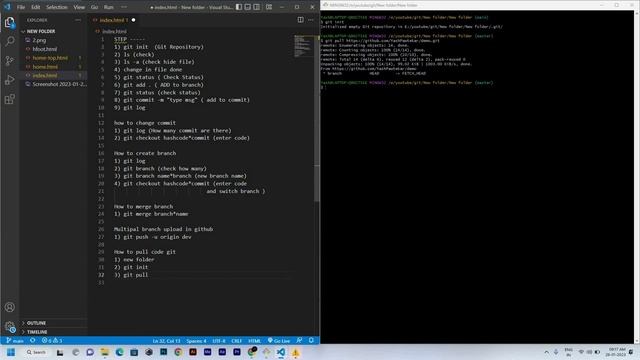Click the taskbar Search box

[x=36, y=352]
